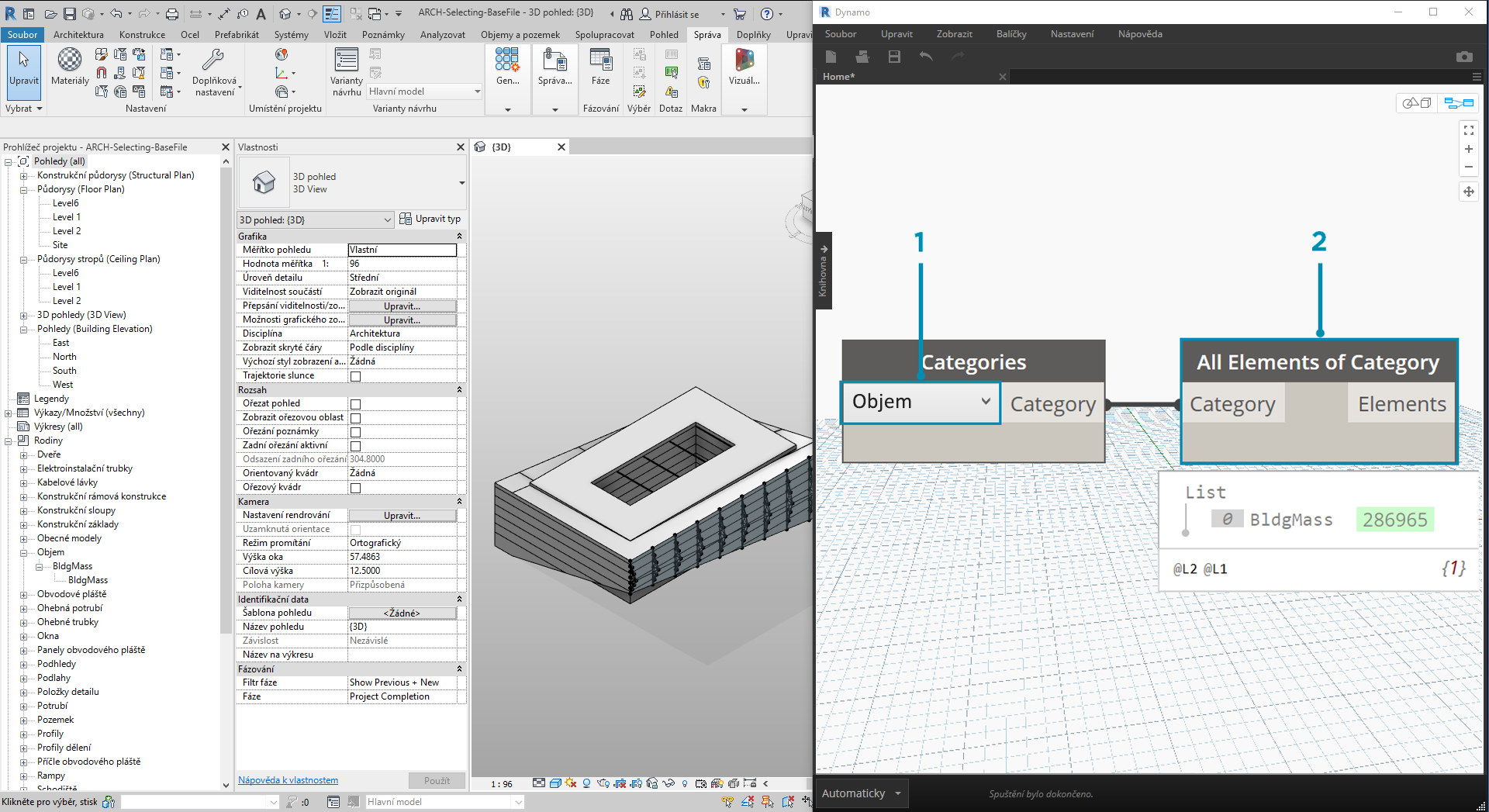
Task: Open the Objem category dropdown in Categories node
Action: coord(921,402)
